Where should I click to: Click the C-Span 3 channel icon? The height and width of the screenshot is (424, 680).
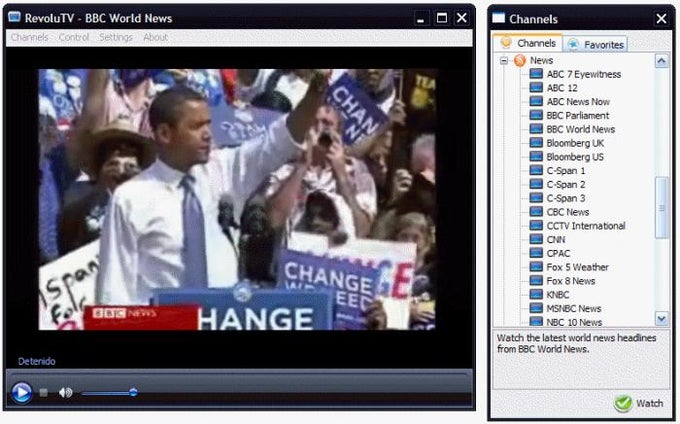click(x=536, y=198)
